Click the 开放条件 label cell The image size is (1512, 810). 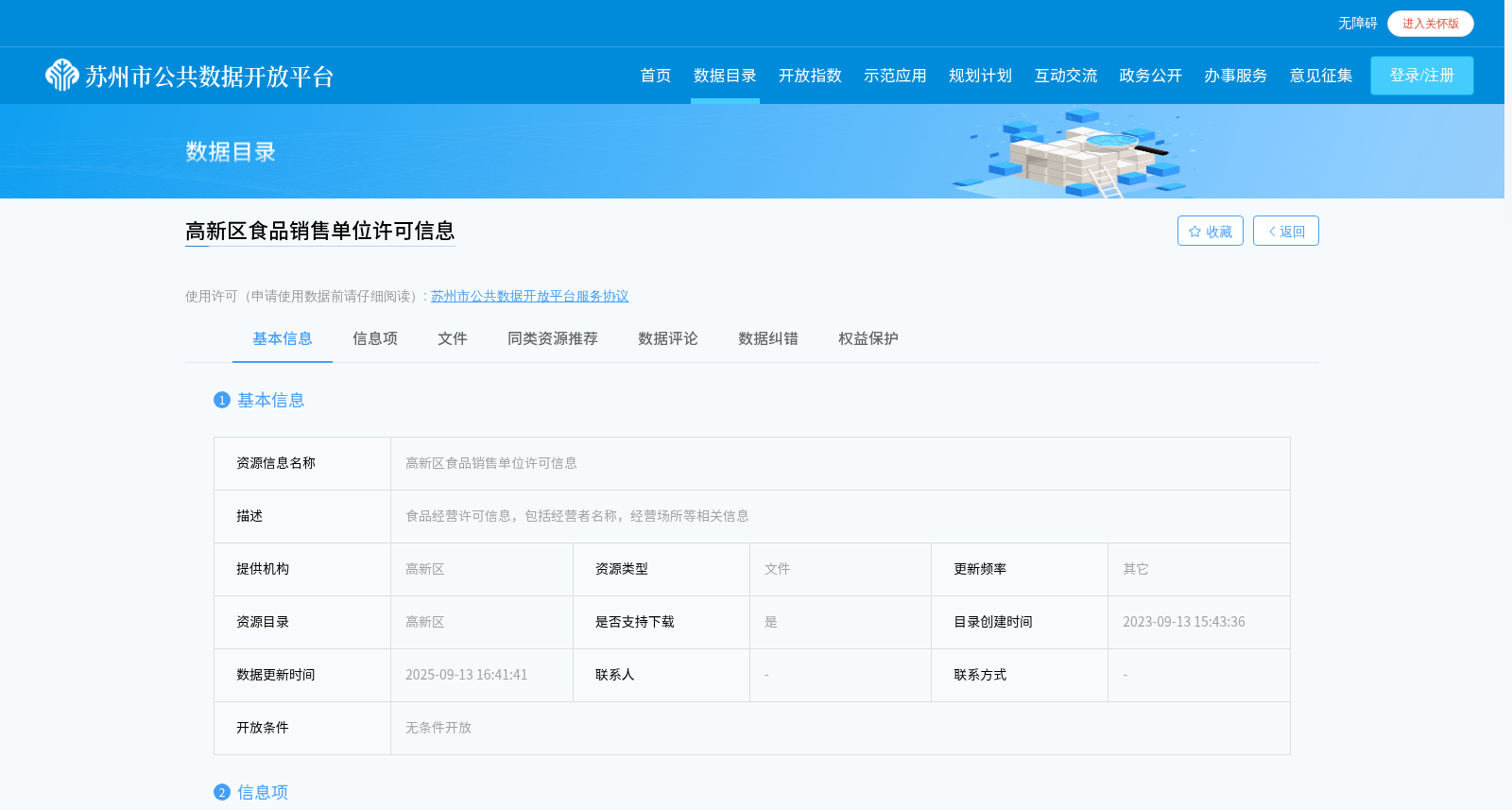(302, 728)
